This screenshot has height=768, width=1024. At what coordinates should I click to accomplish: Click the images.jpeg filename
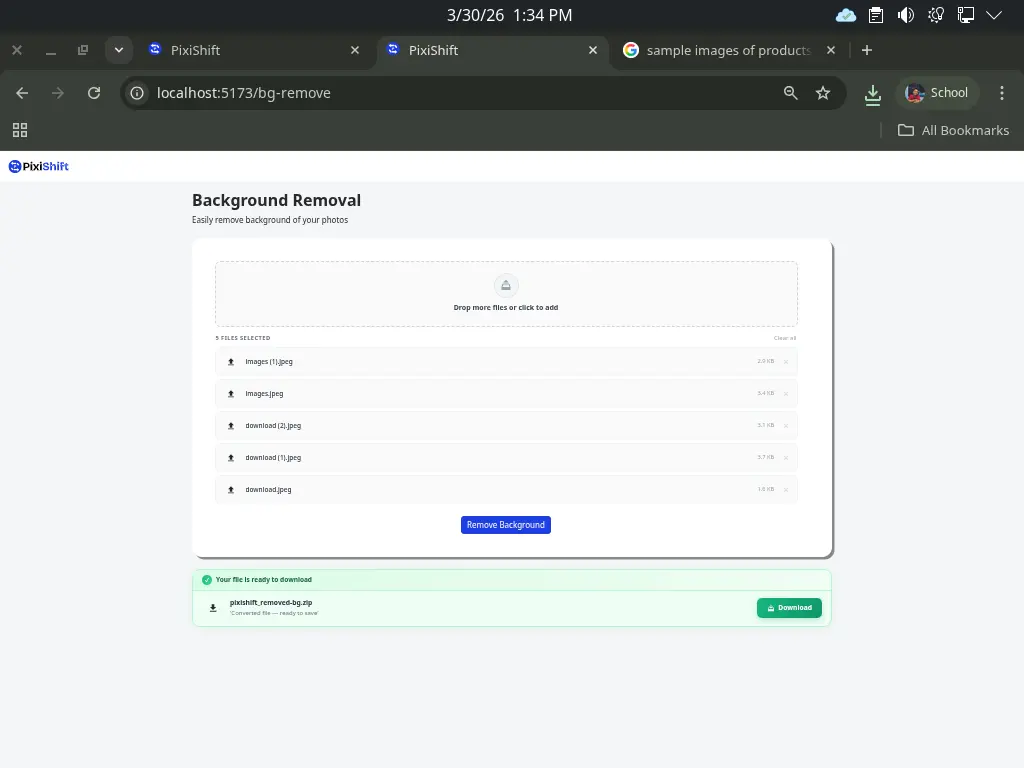coord(264,394)
